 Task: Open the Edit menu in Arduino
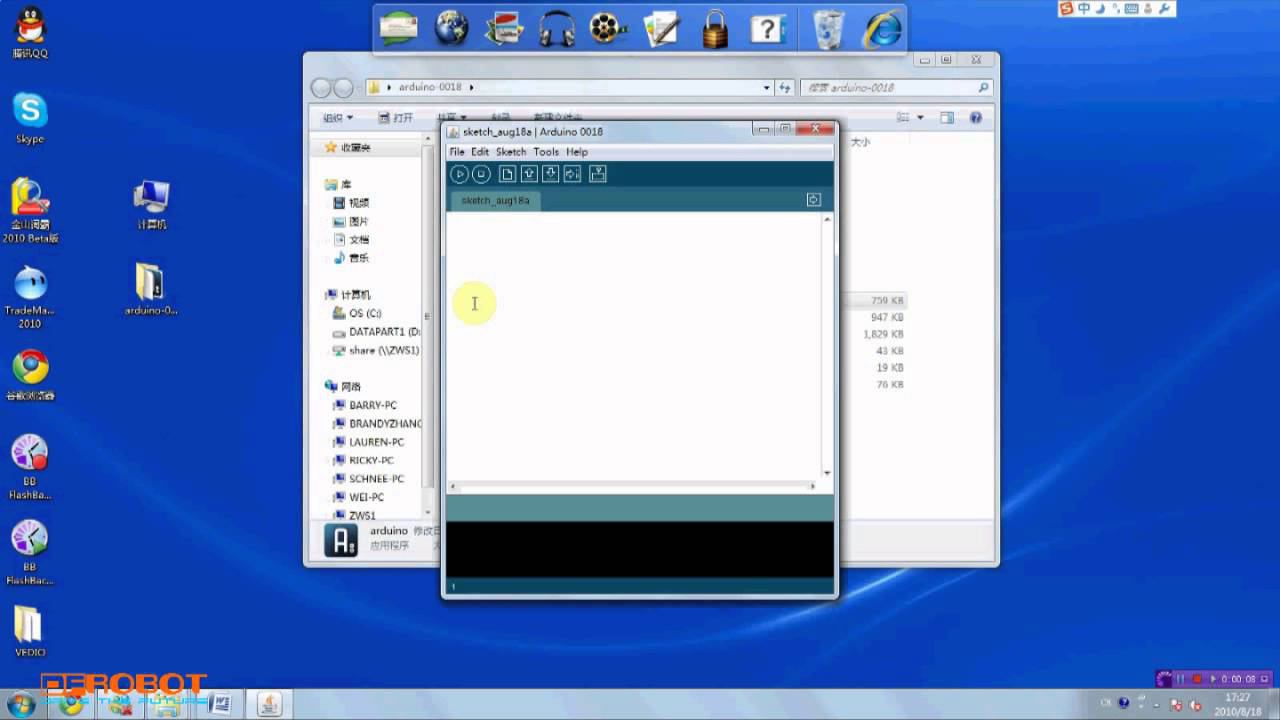[x=480, y=152]
